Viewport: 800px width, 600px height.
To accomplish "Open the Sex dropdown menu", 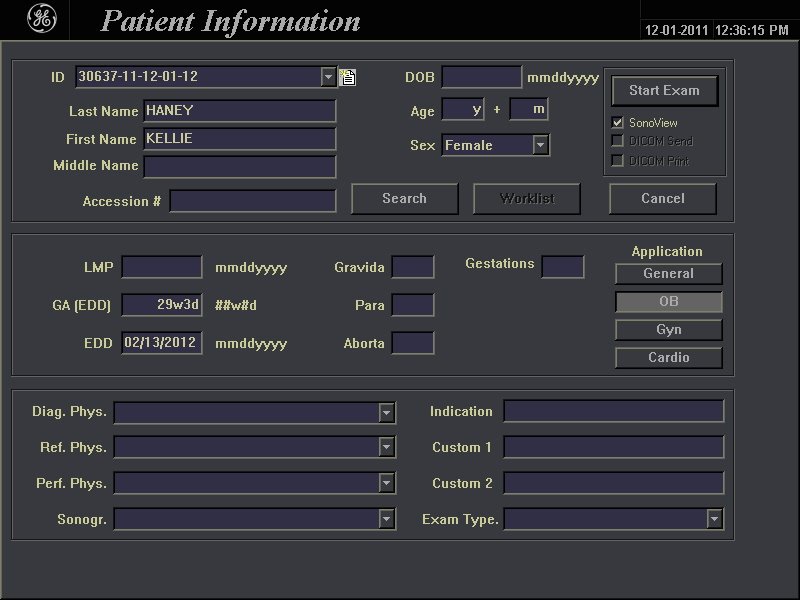I will (x=540, y=145).
